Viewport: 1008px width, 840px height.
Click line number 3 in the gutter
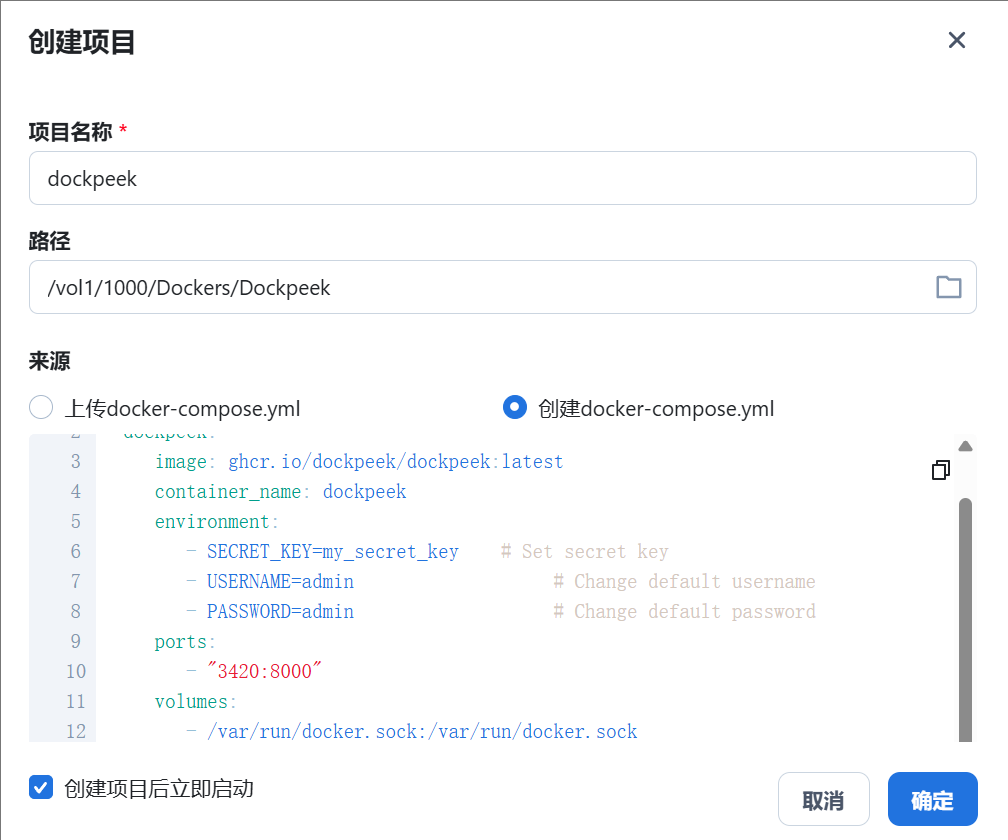76,461
